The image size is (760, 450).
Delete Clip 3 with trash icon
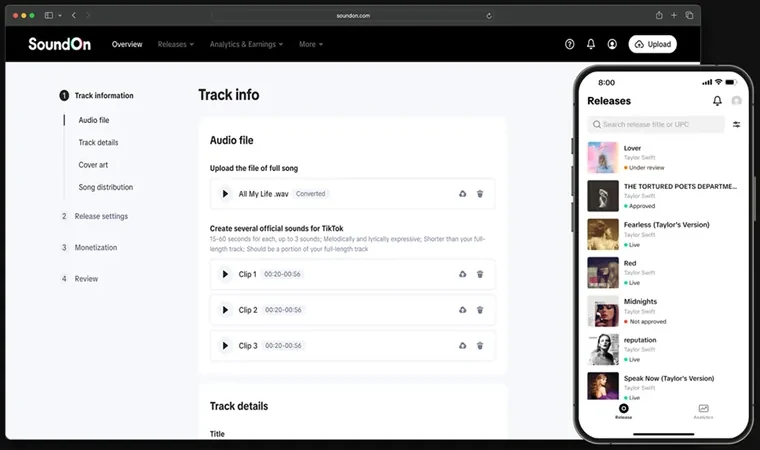pos(480,346)
